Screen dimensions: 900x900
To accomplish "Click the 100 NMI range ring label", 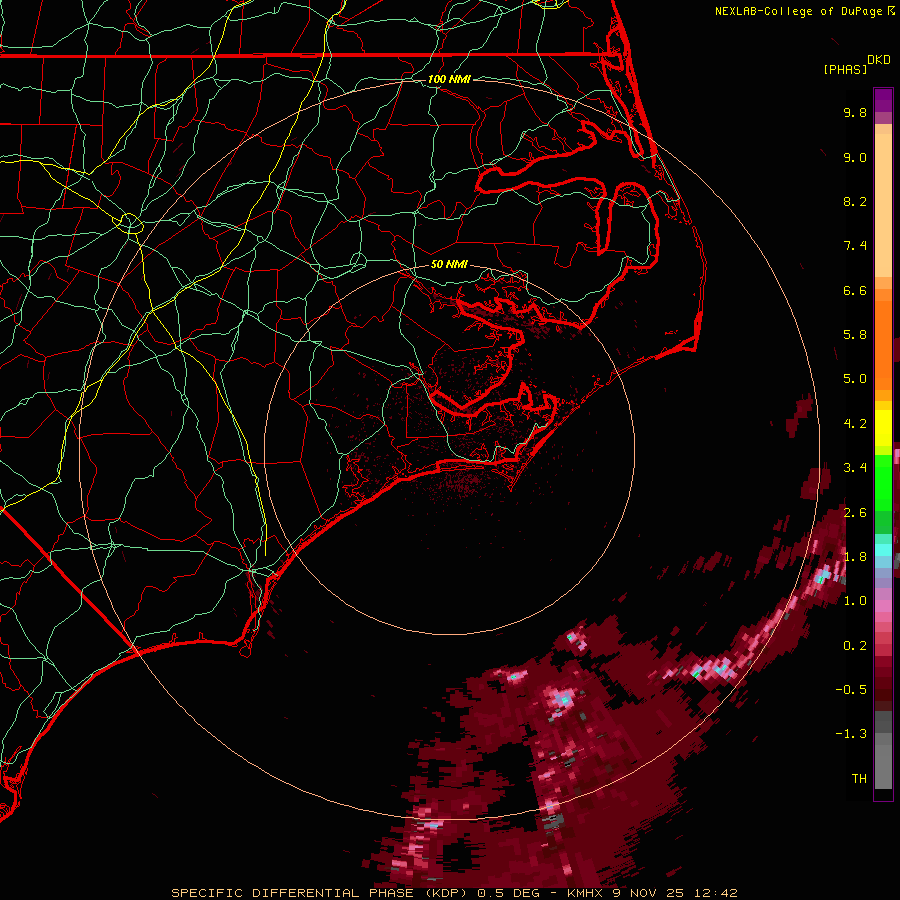I will pos(449,79).
